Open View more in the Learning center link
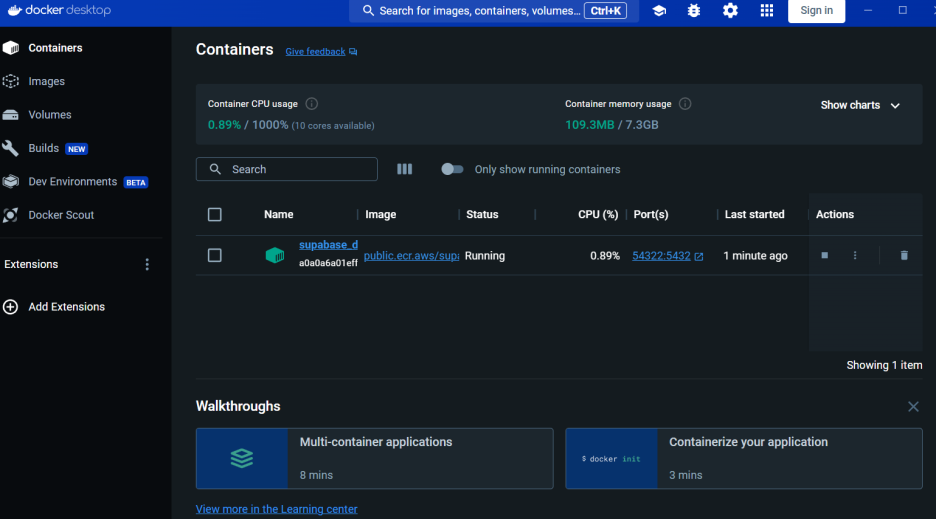The width and height of the screenshot is (936, 519). (276, 509)
